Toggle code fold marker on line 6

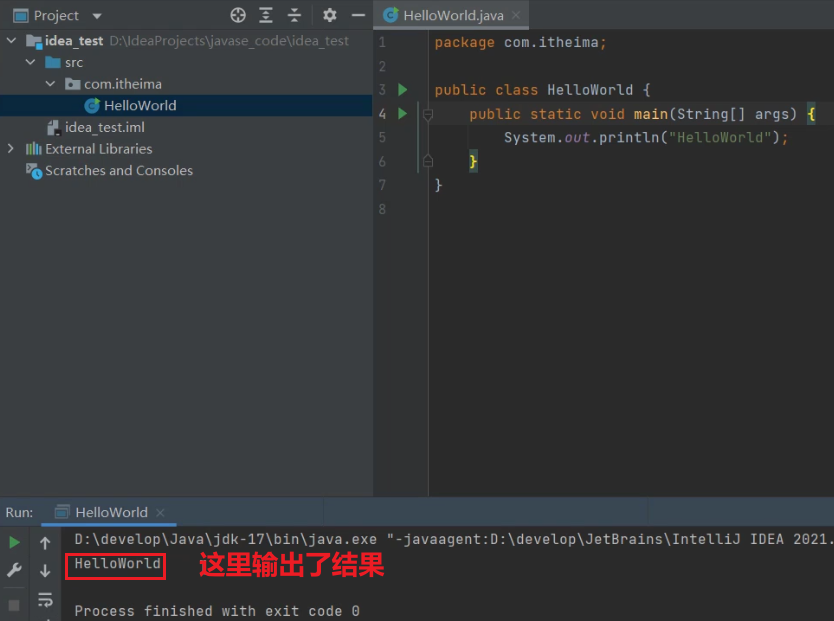pyautogui.click(x=428, y=161)
